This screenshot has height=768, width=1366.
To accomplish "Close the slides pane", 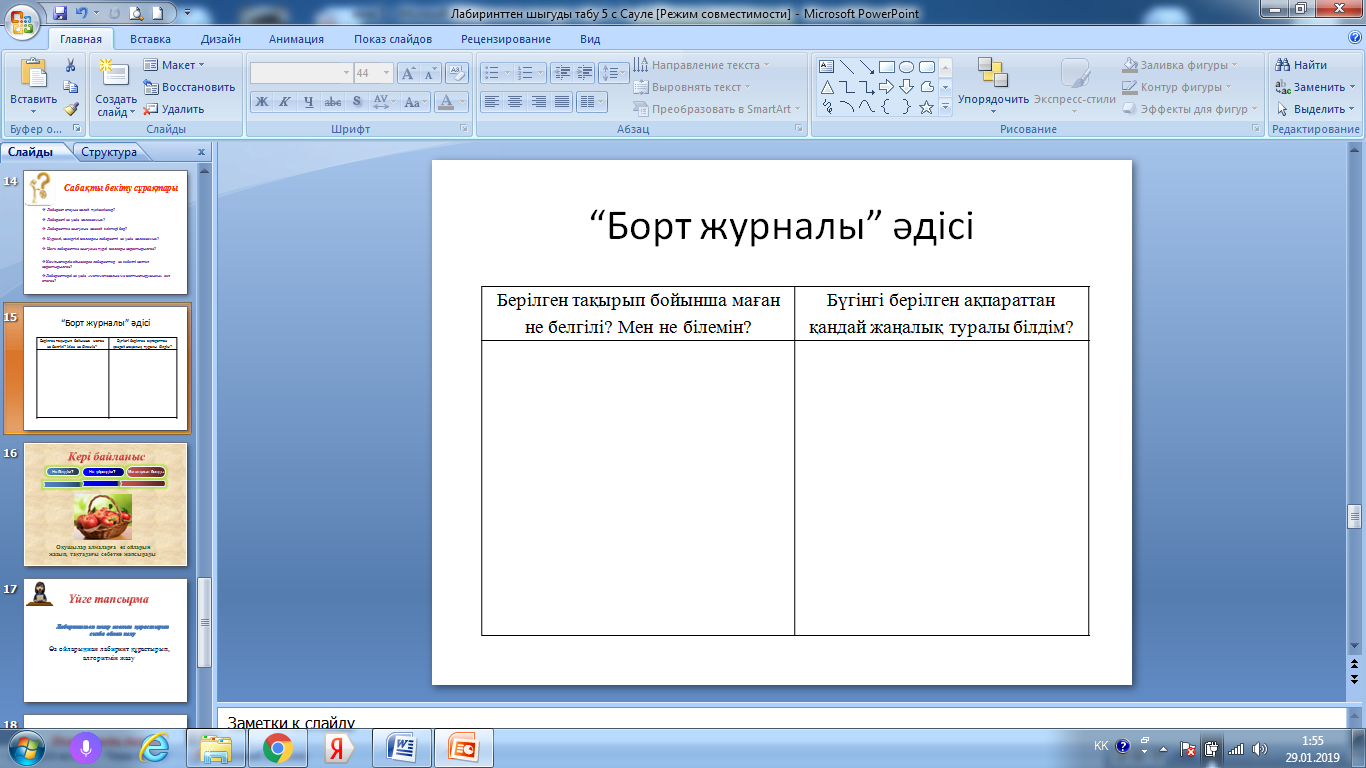I will [x=201, y=152].
